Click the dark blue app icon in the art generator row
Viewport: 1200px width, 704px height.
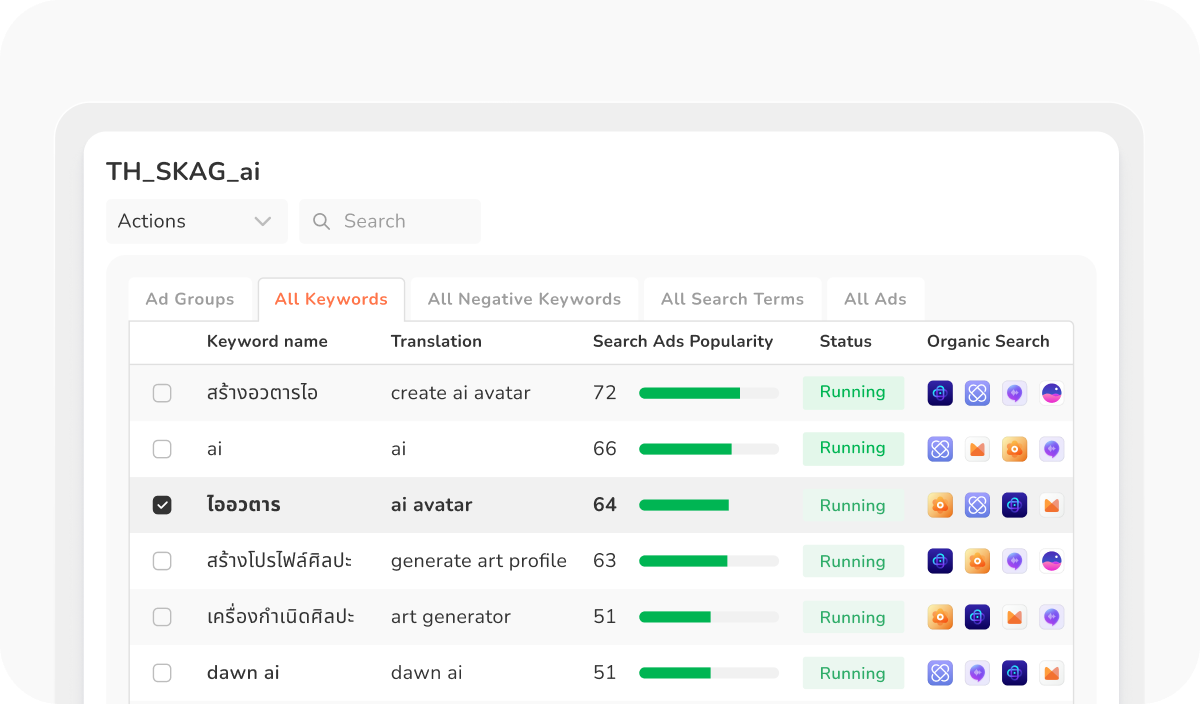coord(977,617)
